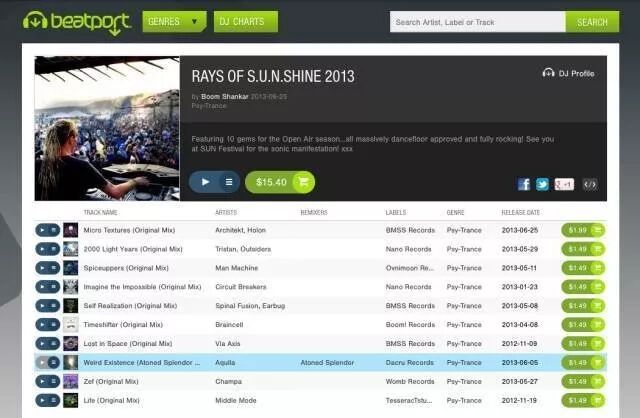Add Zef to cart
The height and width of the screenshot is (418, 640).
(x=583, y=381)
